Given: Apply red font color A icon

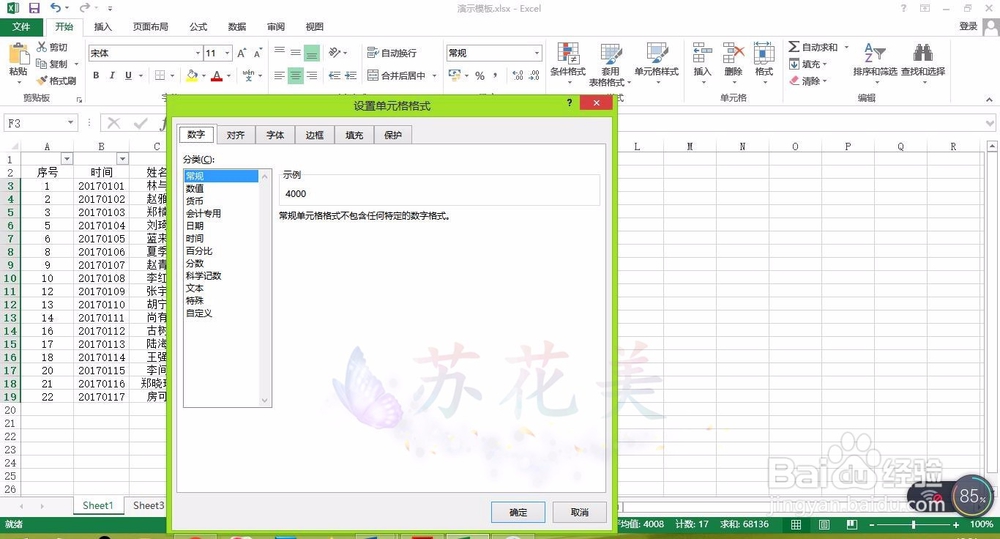Looking at the screenshot, I should 217,75.
